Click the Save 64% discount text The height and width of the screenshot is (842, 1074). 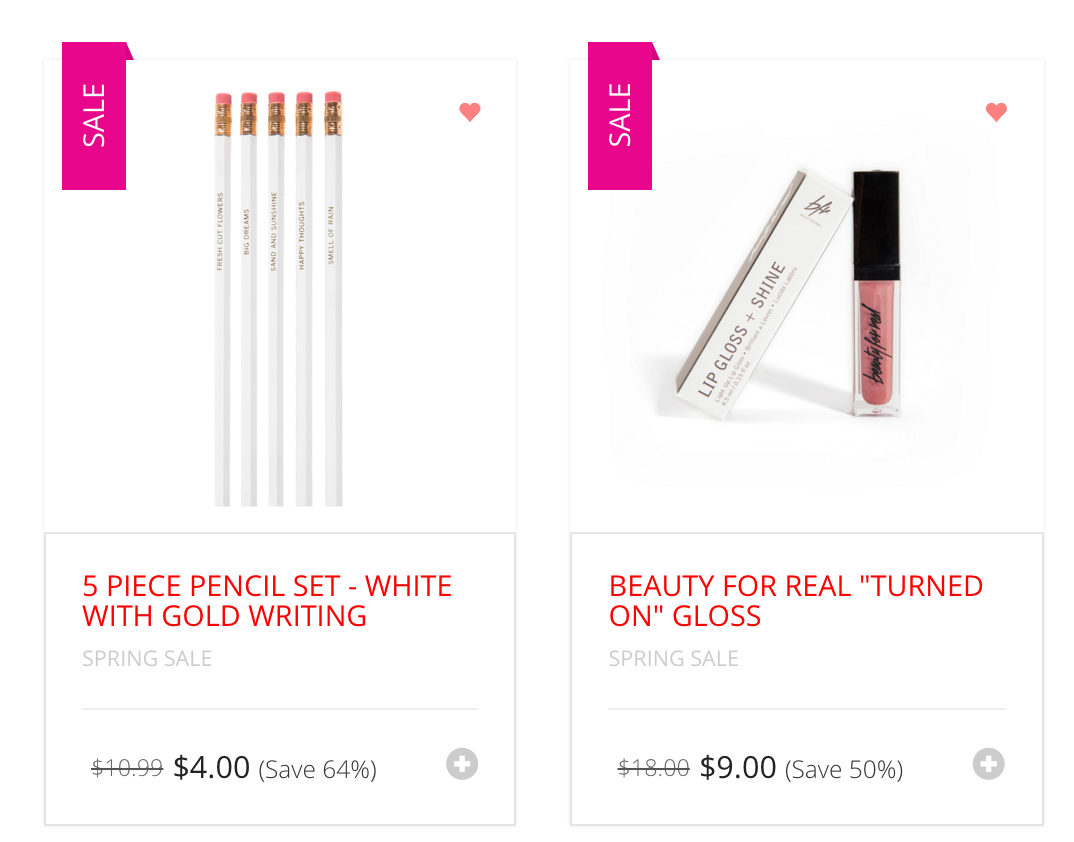318,769
